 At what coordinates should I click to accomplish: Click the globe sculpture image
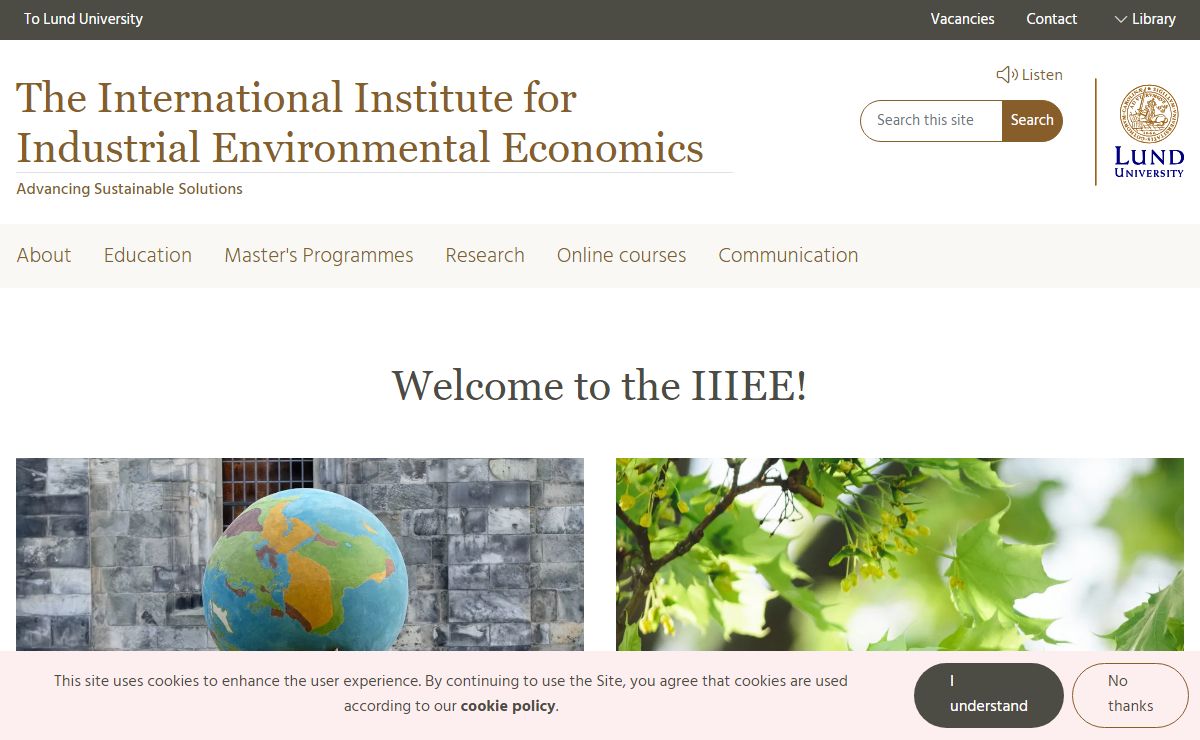pos(300,555)
